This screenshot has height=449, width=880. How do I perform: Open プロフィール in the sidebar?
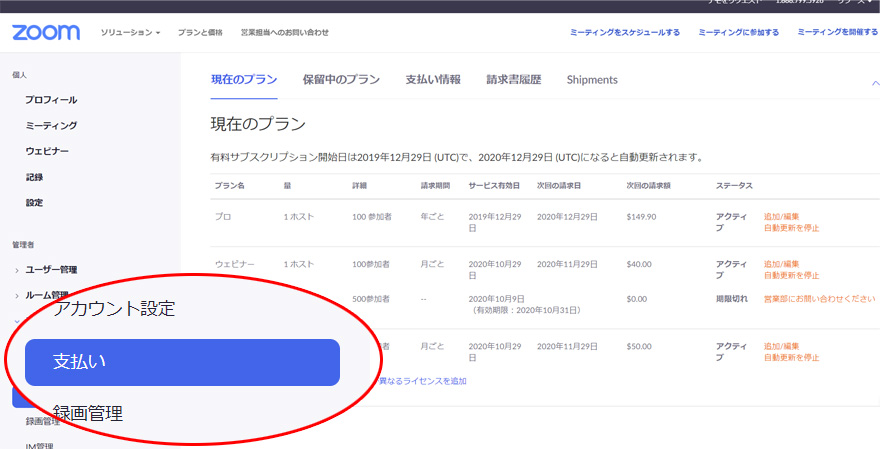pyautogui.click(x=51, y=100)
